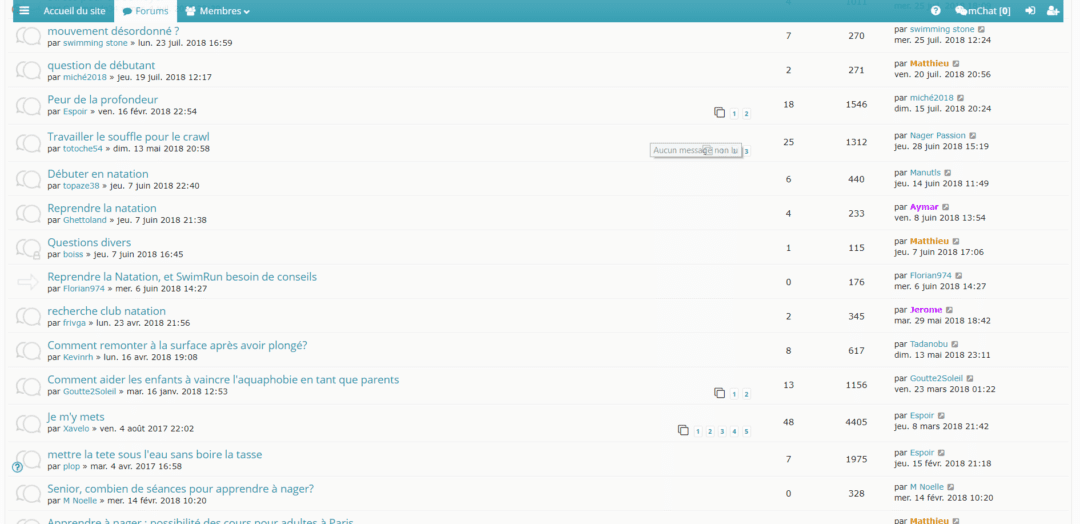Open author profile plop
Image resolution: width=1080 pixels, height=524 pixels.
72,466
